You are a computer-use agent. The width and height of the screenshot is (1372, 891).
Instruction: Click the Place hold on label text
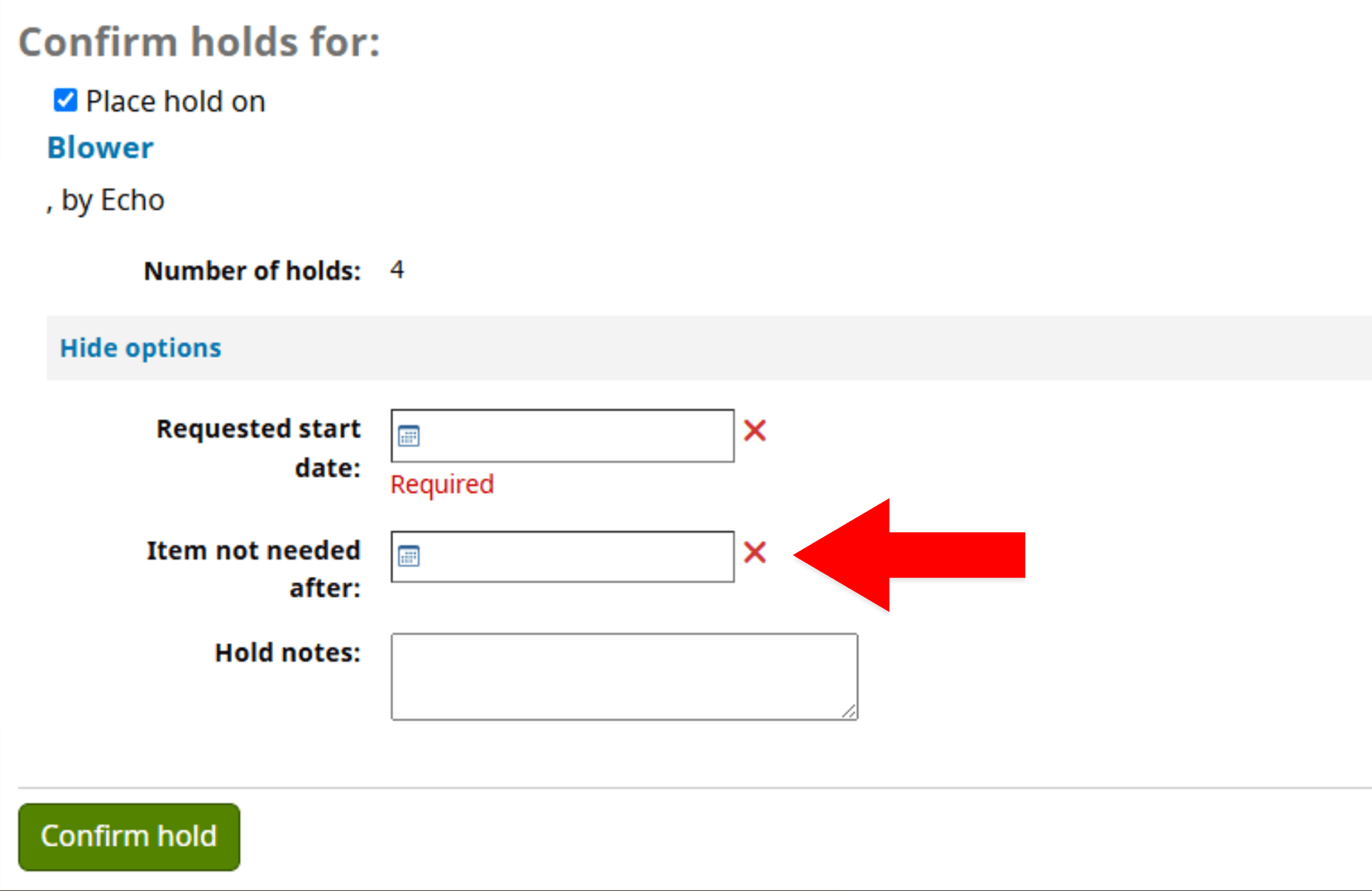[176, 101]
